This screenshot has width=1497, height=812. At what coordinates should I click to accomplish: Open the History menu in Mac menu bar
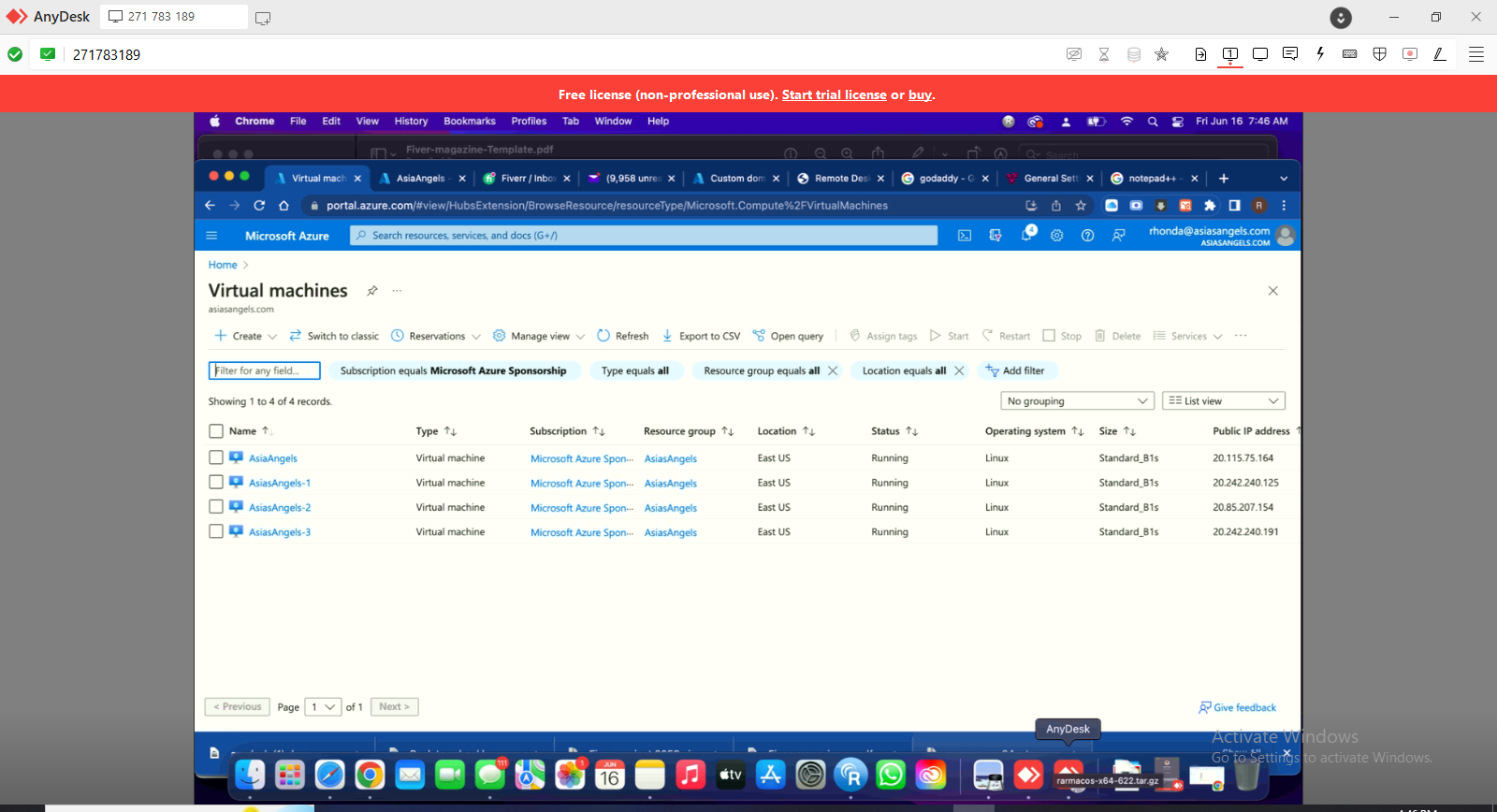pos(411,122)
